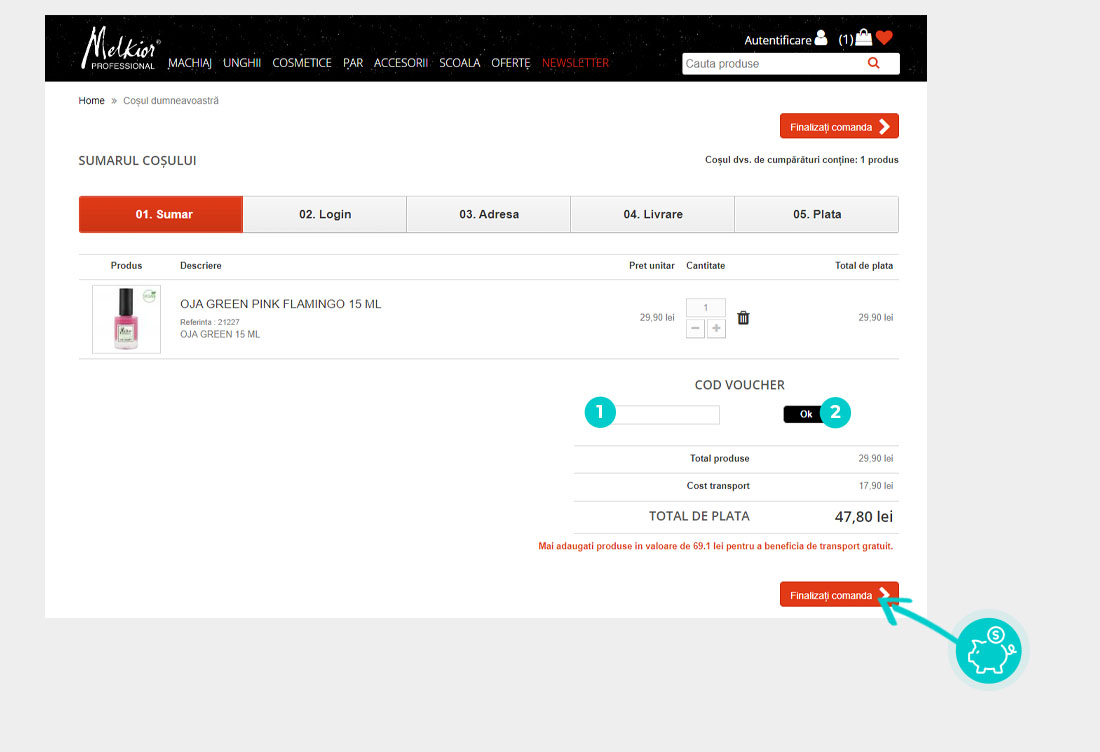The width and height of the screenshot is (1100, 752).
Task: Click the user account icon
Action: 821,39
